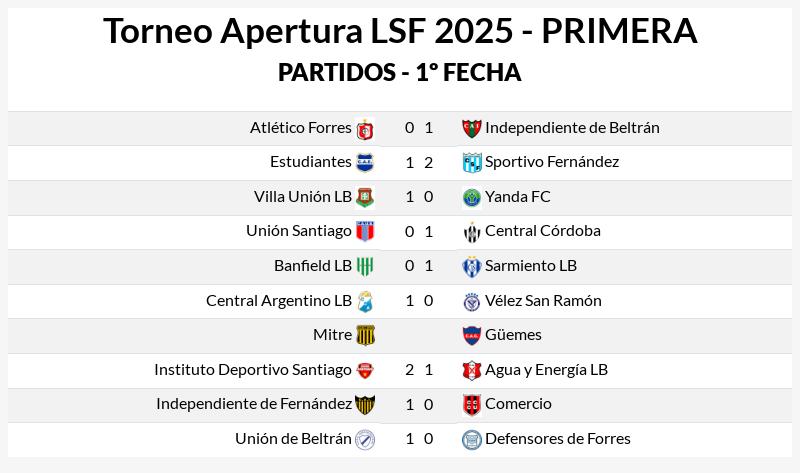This screenshot has height=473, width=800.
Task: Click the Atlético Forres club crest
Action: point(365,130)
